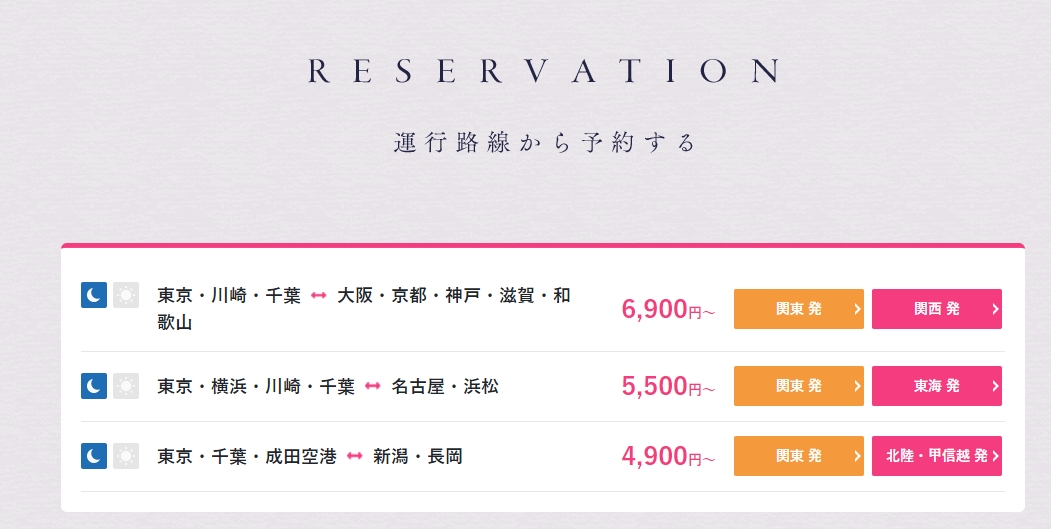Click moon icon on Nagoya・Hamamatsu row
This screenshot has width=1051, height=529.
(x=94, y=386)
